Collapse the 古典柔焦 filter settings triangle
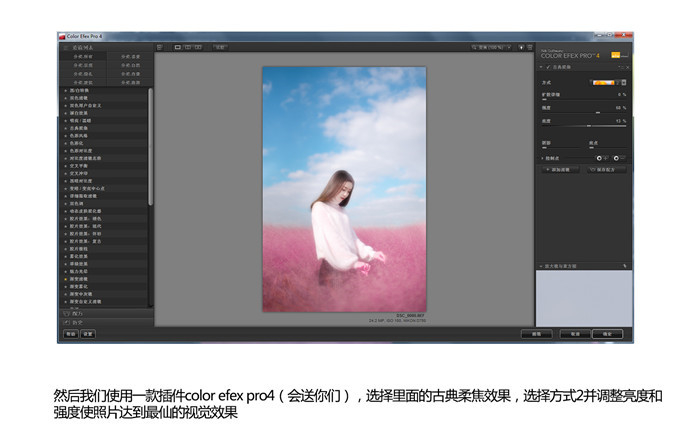The height and width of the screenshot is (424, 690). click(541, 67)
